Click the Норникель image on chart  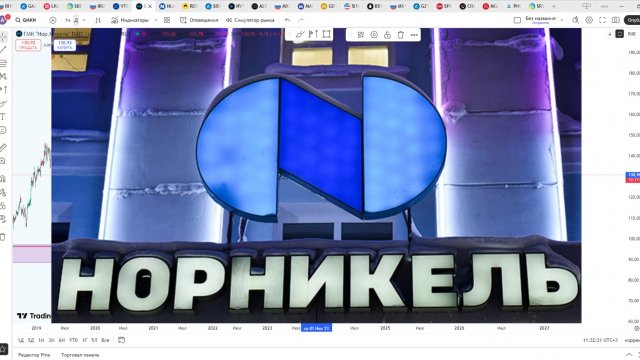(x=316, y=176)
